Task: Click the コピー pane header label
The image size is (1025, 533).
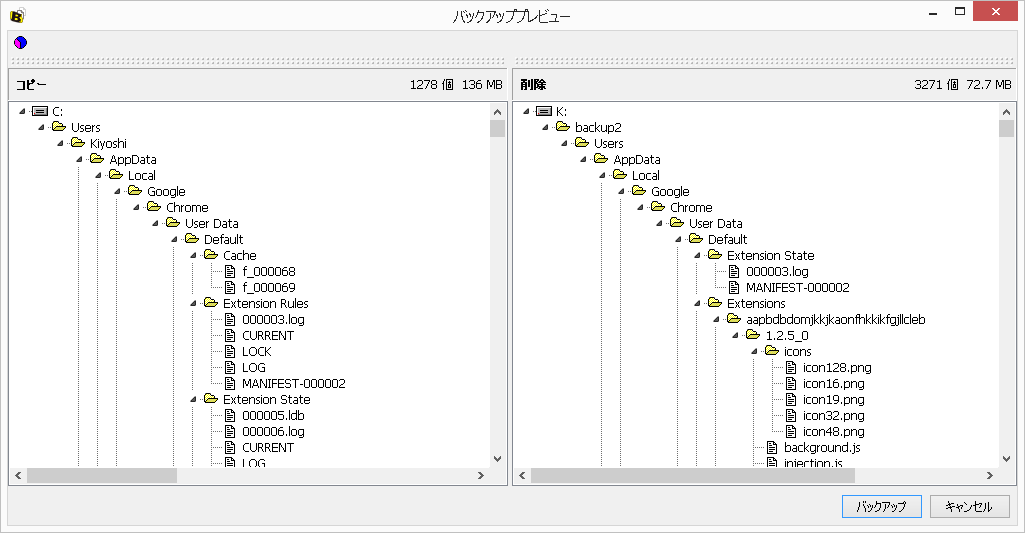Action: click(31, 84)
